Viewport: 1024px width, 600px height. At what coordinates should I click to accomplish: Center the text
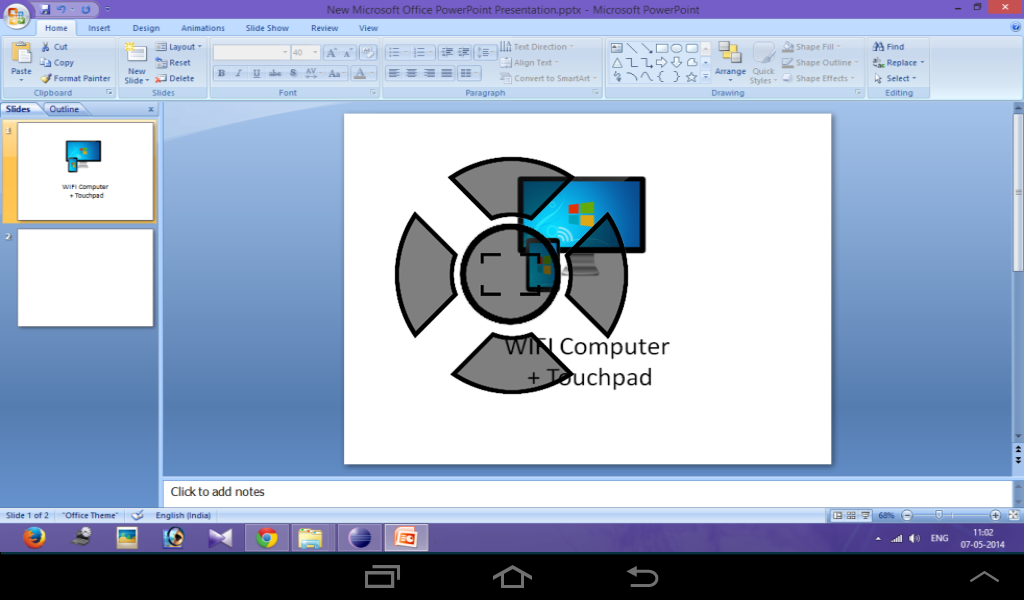411,73
